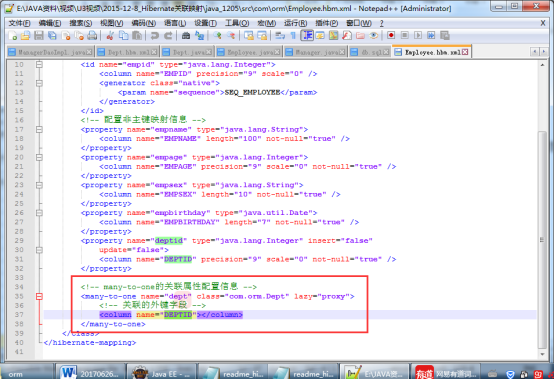Switch to the Dept.java tab

point(187,52)
